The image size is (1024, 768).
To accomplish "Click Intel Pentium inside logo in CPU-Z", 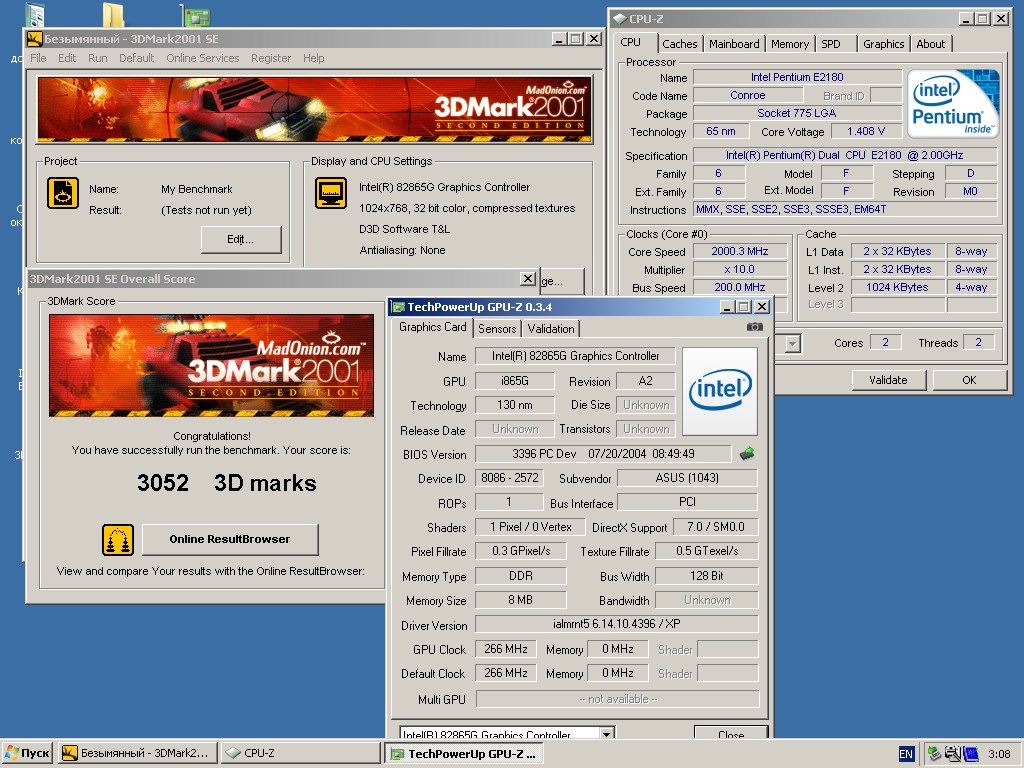I will (953, 103).
